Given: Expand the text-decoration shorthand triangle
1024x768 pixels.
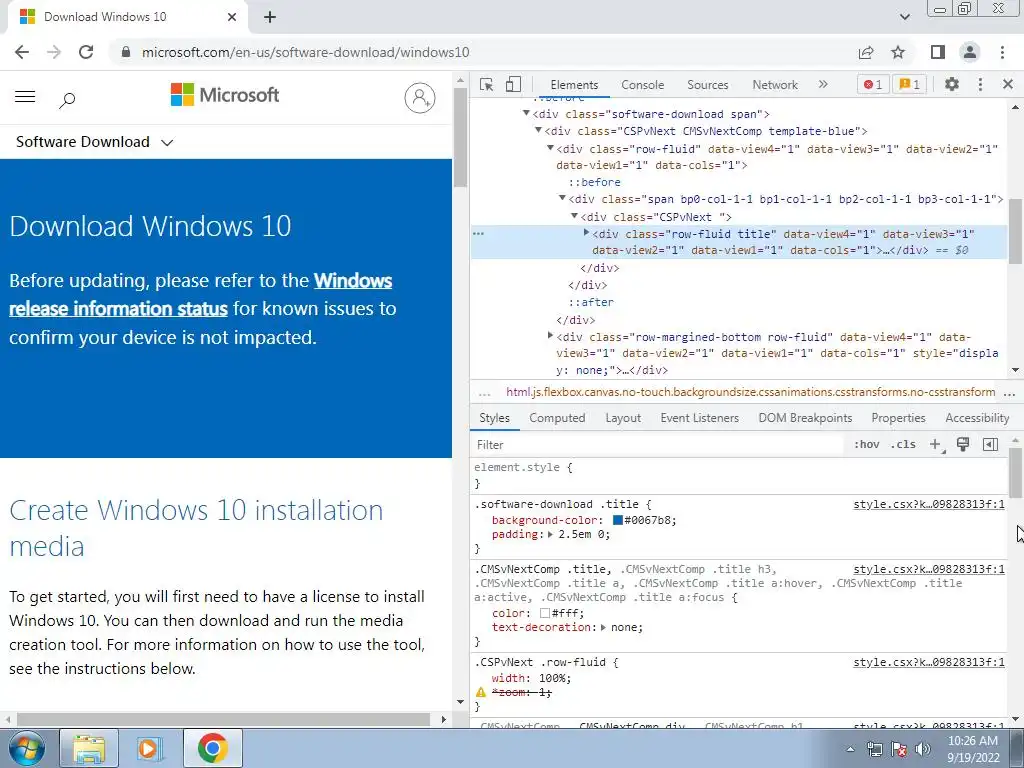Looking at the screenshot, I should point(603,627).
